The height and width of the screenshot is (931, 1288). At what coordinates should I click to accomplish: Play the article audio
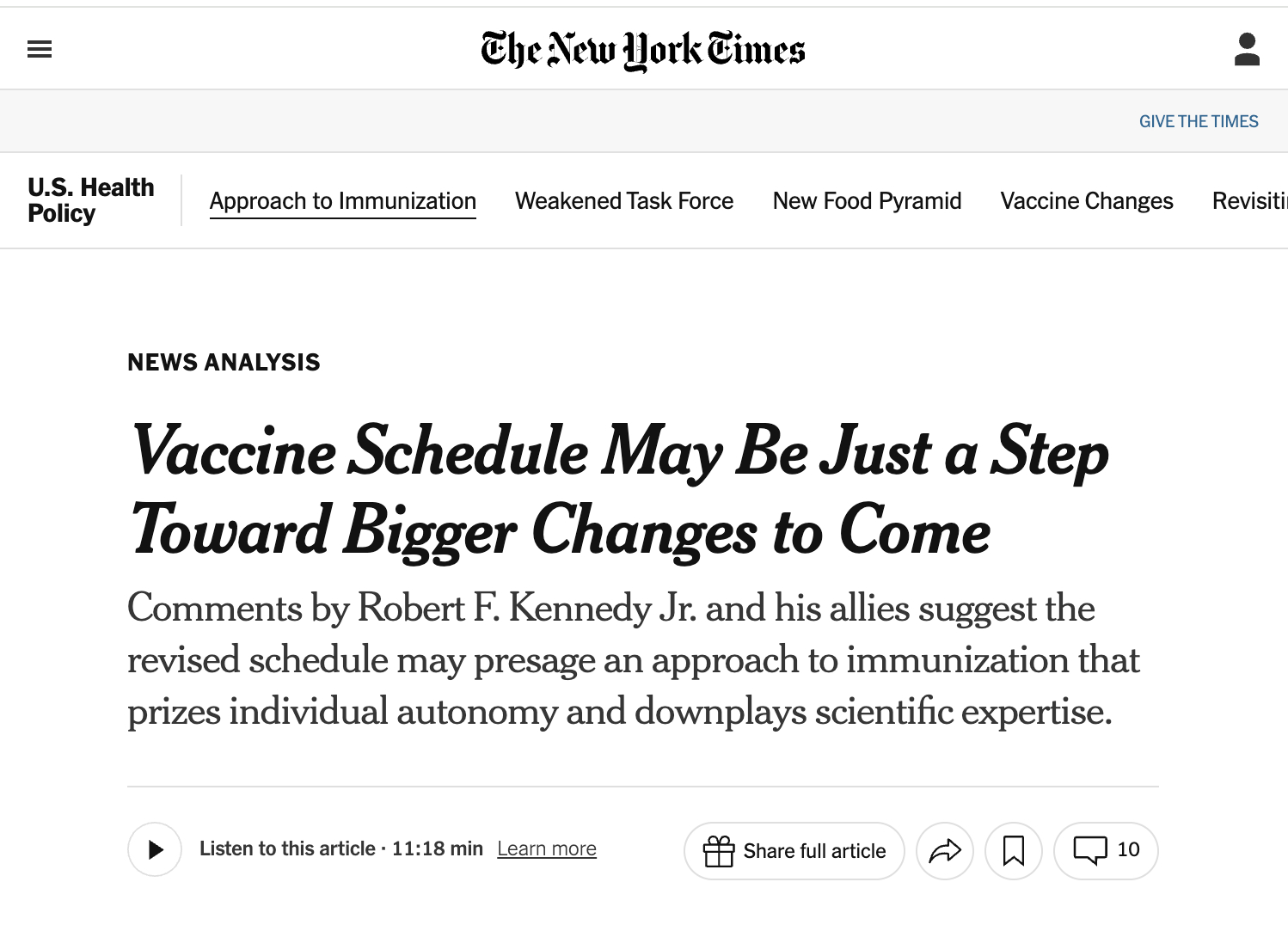click(x=155, y=849)
